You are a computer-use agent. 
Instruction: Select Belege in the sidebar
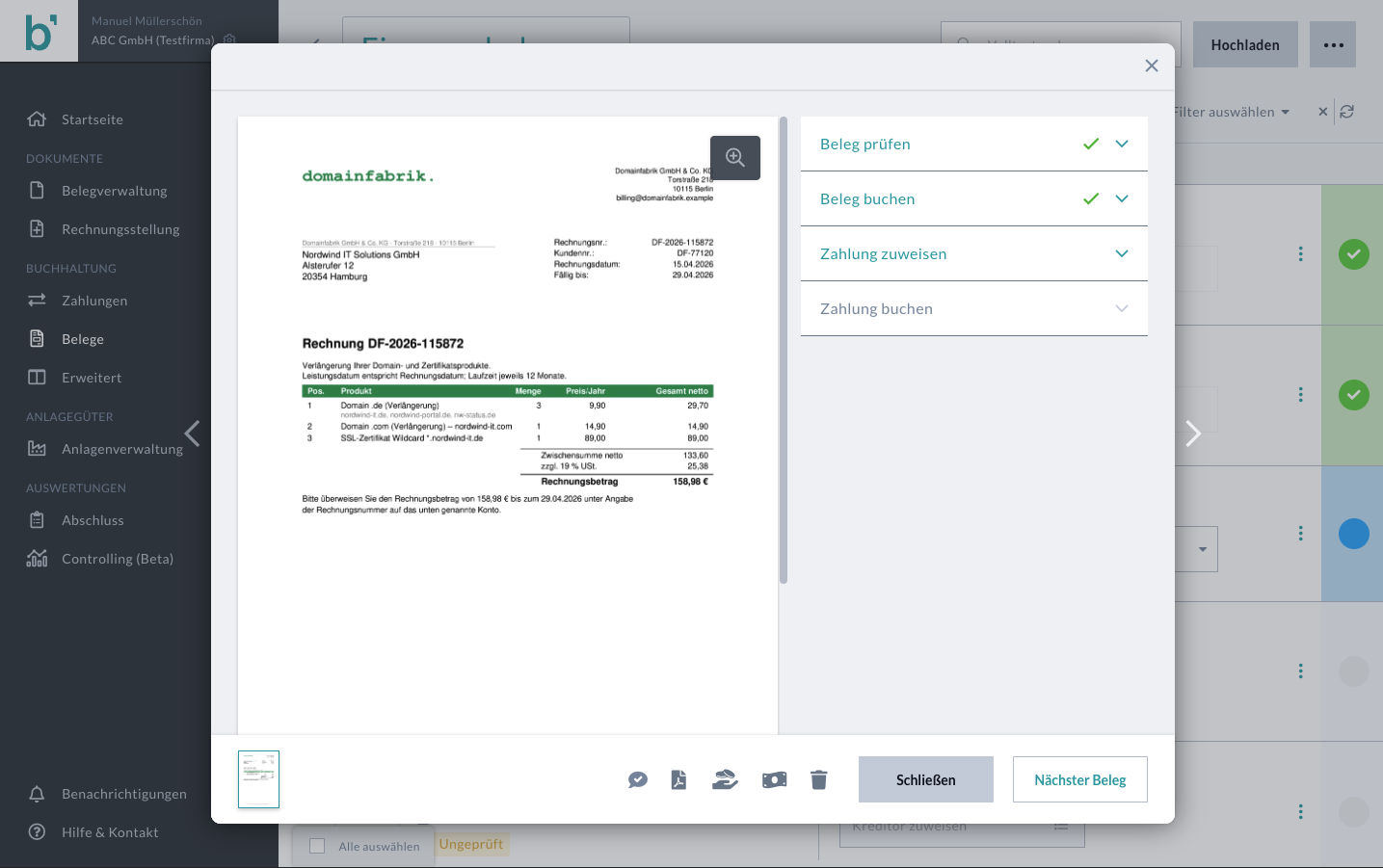point(83,339)
